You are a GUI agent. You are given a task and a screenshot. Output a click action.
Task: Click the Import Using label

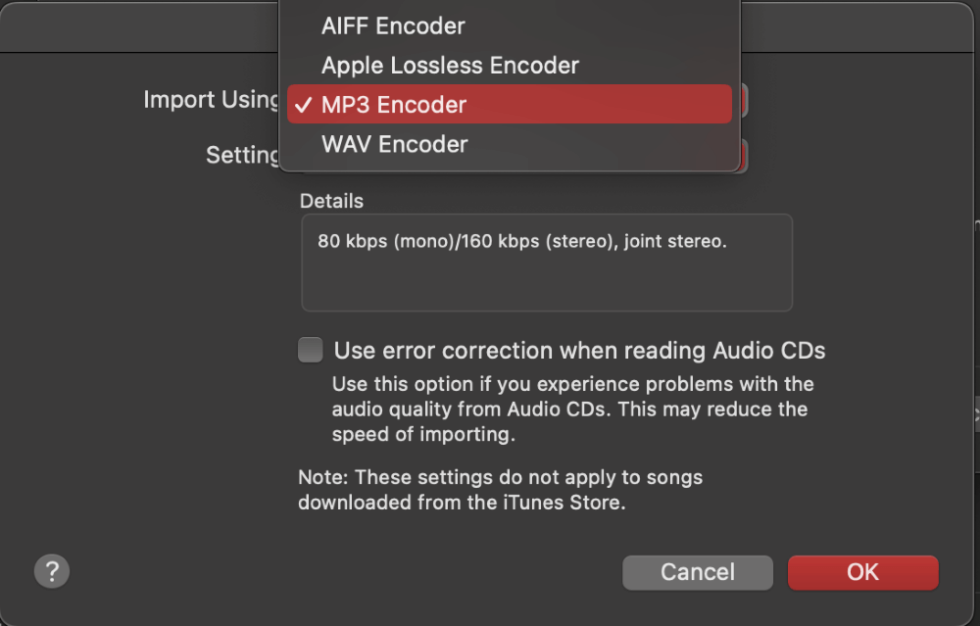tap(211, 100)
